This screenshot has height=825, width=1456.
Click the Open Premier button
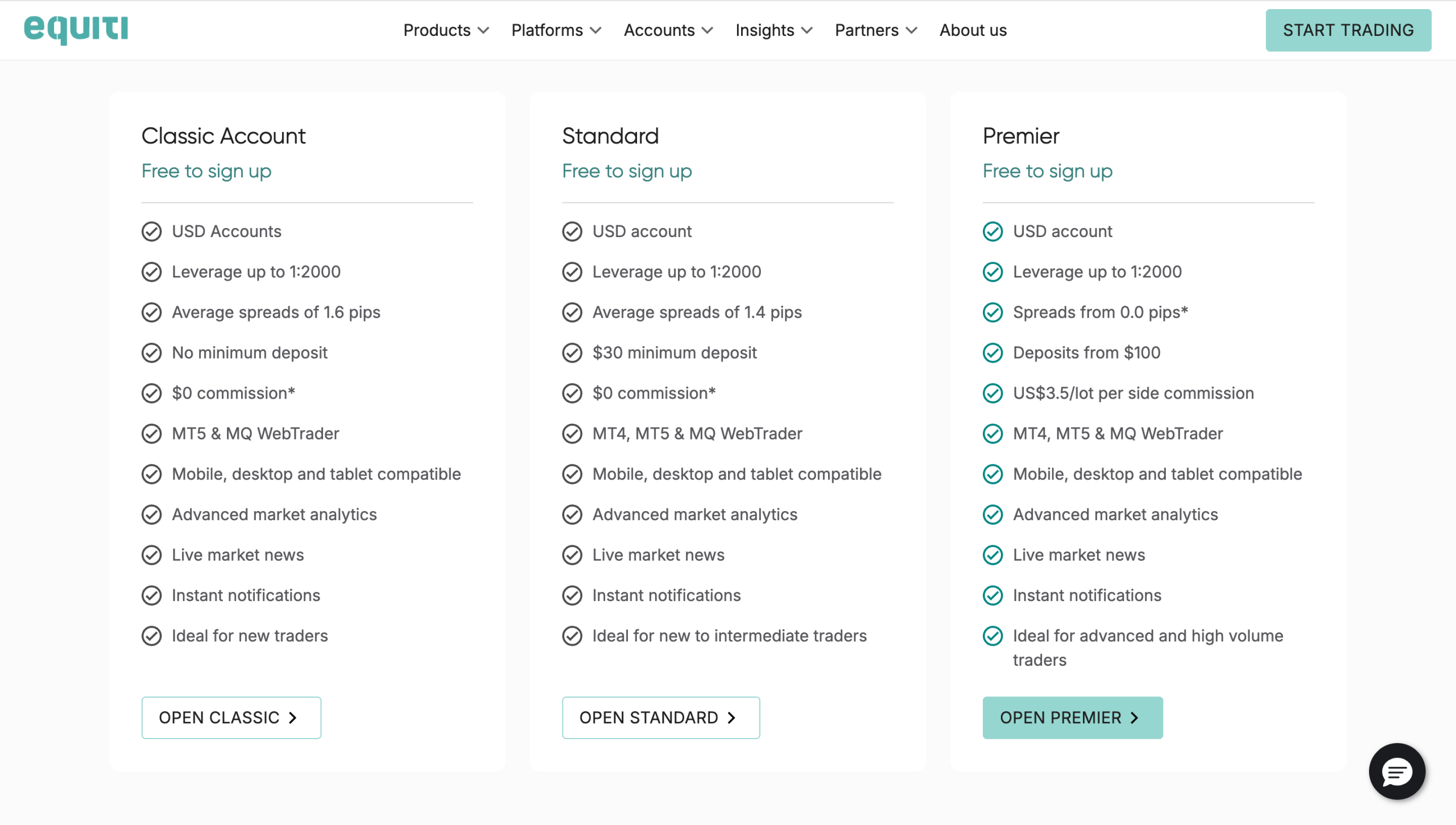click(1073, 718)
